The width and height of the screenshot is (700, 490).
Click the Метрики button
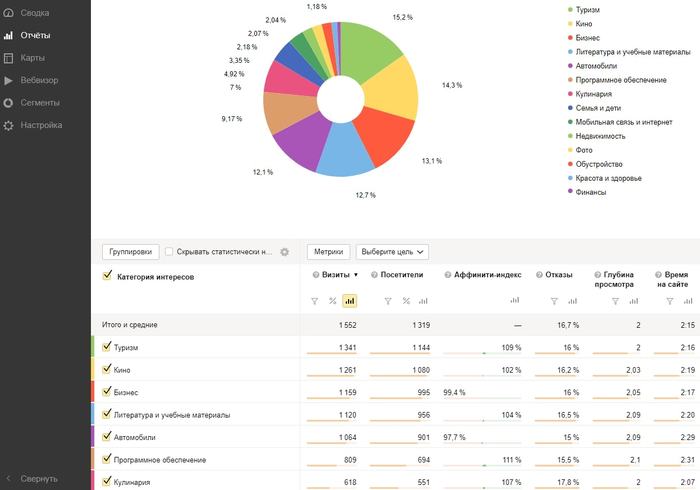(x=329, y=252)
